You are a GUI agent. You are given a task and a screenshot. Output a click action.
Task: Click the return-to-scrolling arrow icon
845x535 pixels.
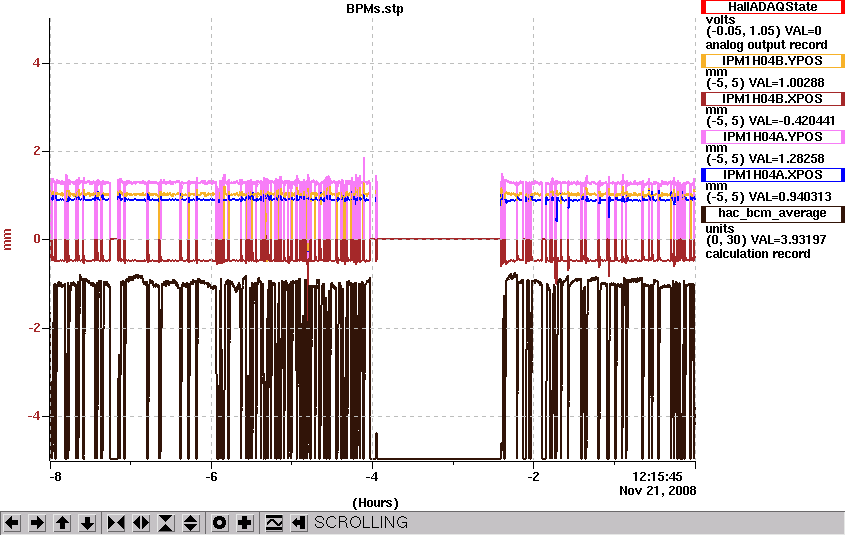[x=299, y=523]
